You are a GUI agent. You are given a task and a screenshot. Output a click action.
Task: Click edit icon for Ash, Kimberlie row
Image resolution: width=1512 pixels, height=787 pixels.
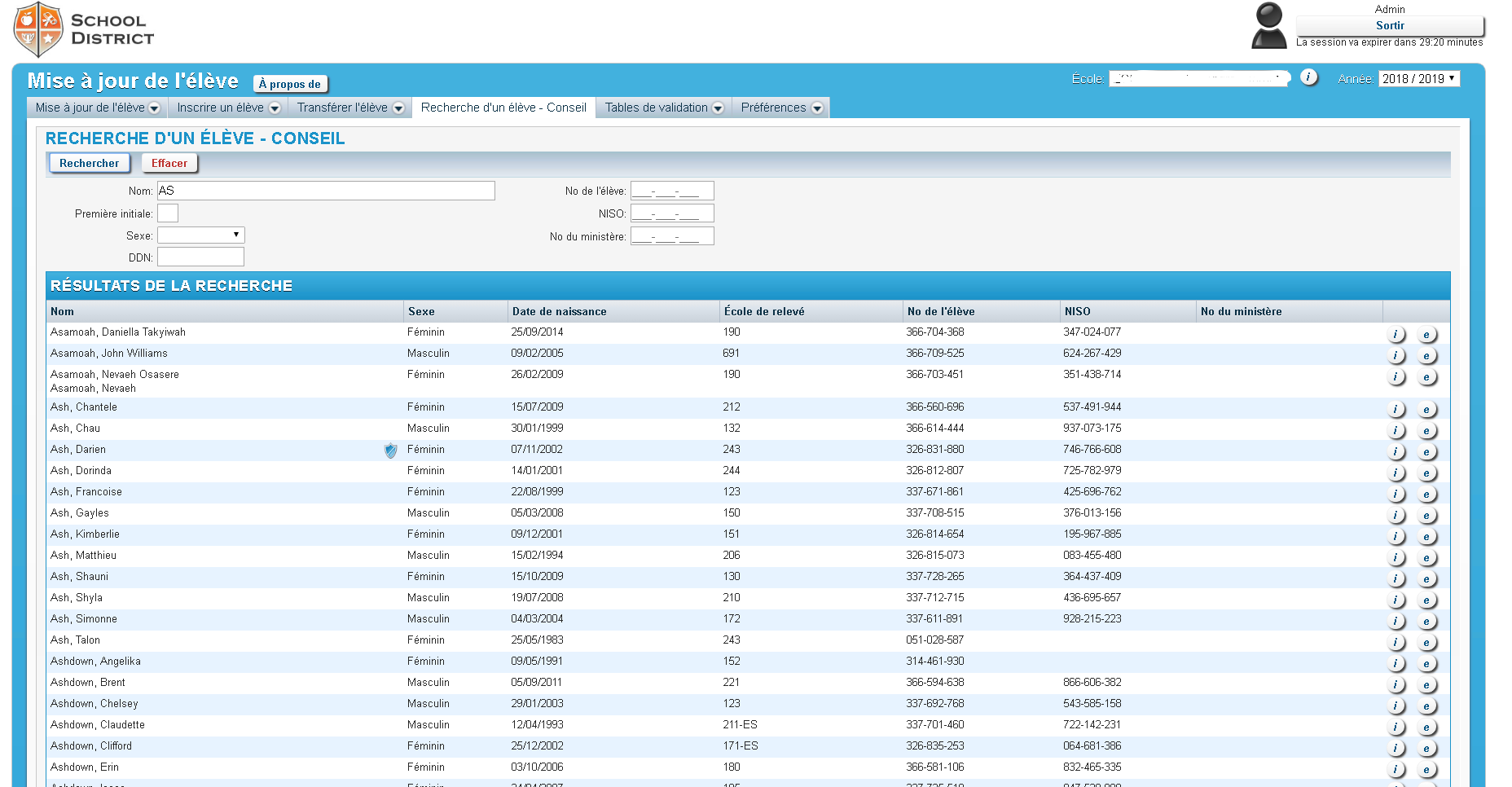click(x=1426, y=537)
